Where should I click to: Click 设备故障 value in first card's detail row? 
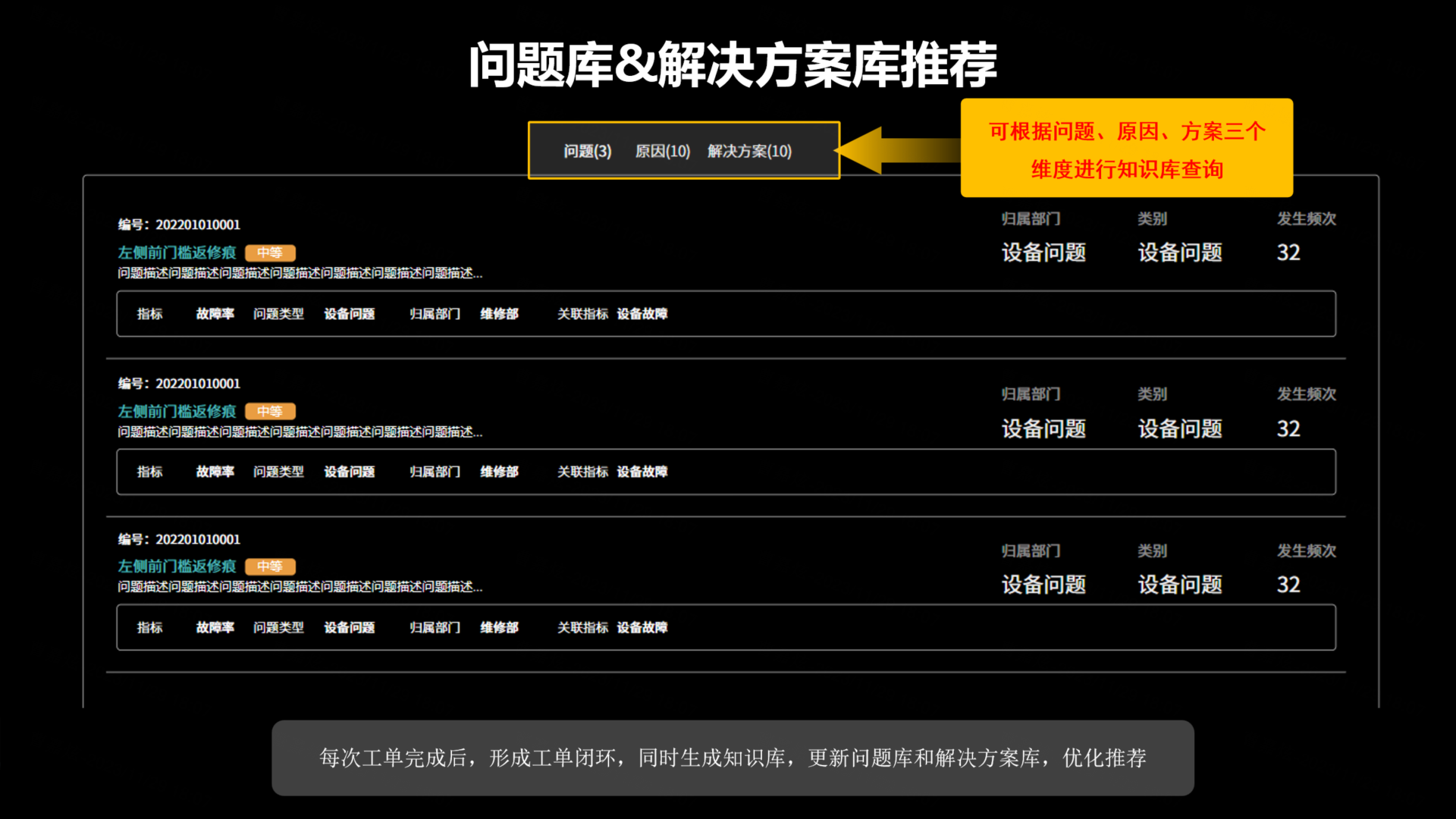coord(642,314)
